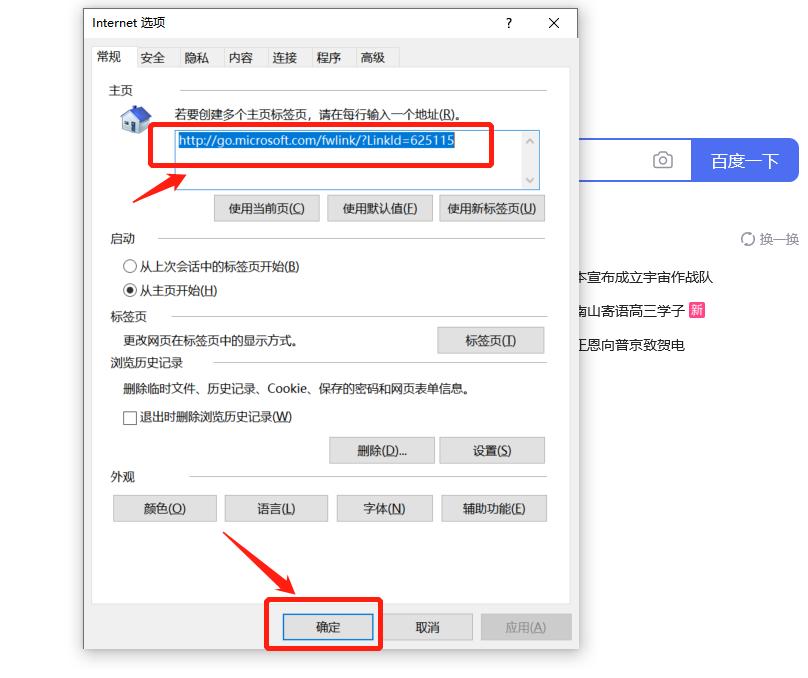Click the homepage text area scrollbar
Screen dimensions: 808x678
pos(531,160)
